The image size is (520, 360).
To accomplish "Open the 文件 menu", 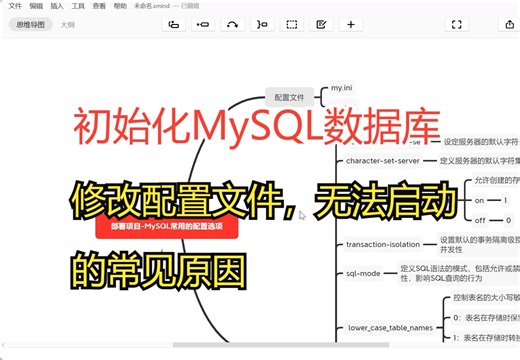I will [x=15, y=6].
